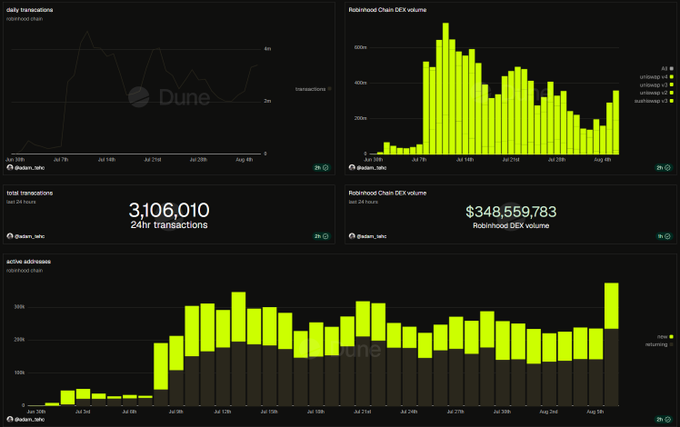Open the 'daily transactions' chart title
Viewport: 680px width, 427px height.
29,10
